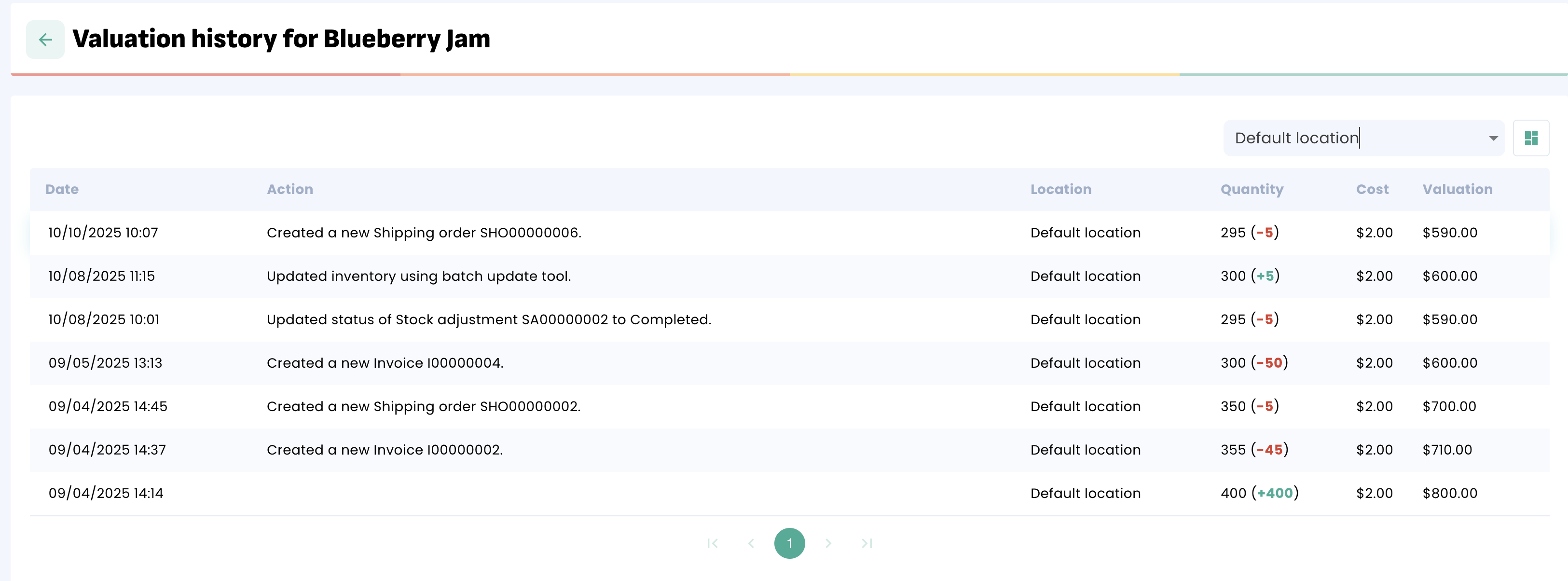
Task: Click the Cost column header
Action: pyautogui.click(x=1372, y=189)
